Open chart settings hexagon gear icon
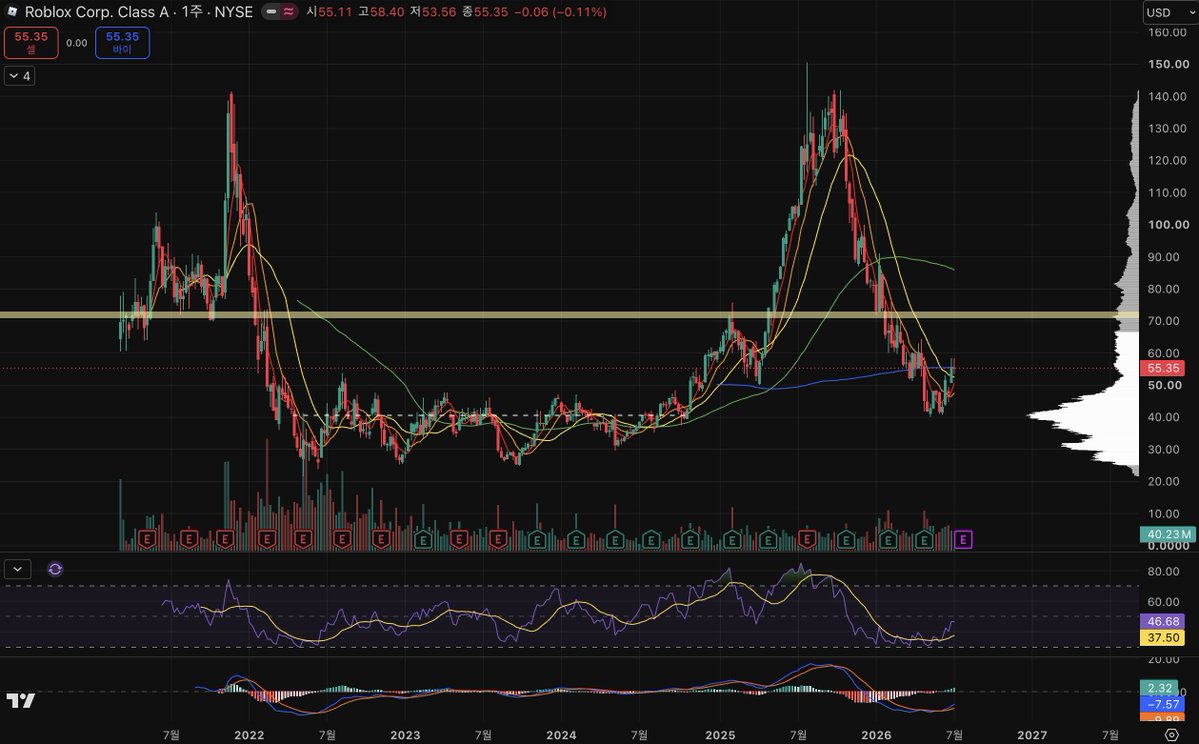The height and width of the screenshot is (744, 1199). (1171, 735)
